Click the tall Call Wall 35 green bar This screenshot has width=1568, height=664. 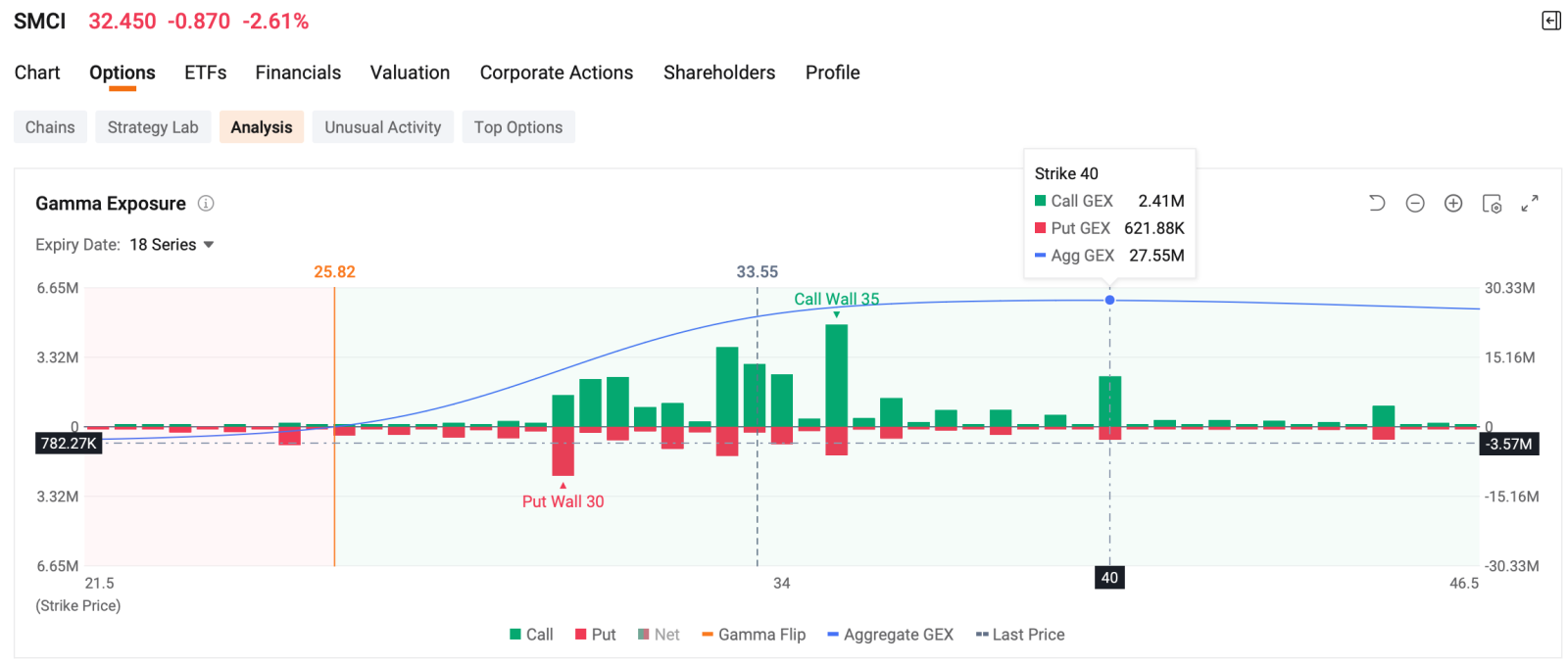(836, 375)
